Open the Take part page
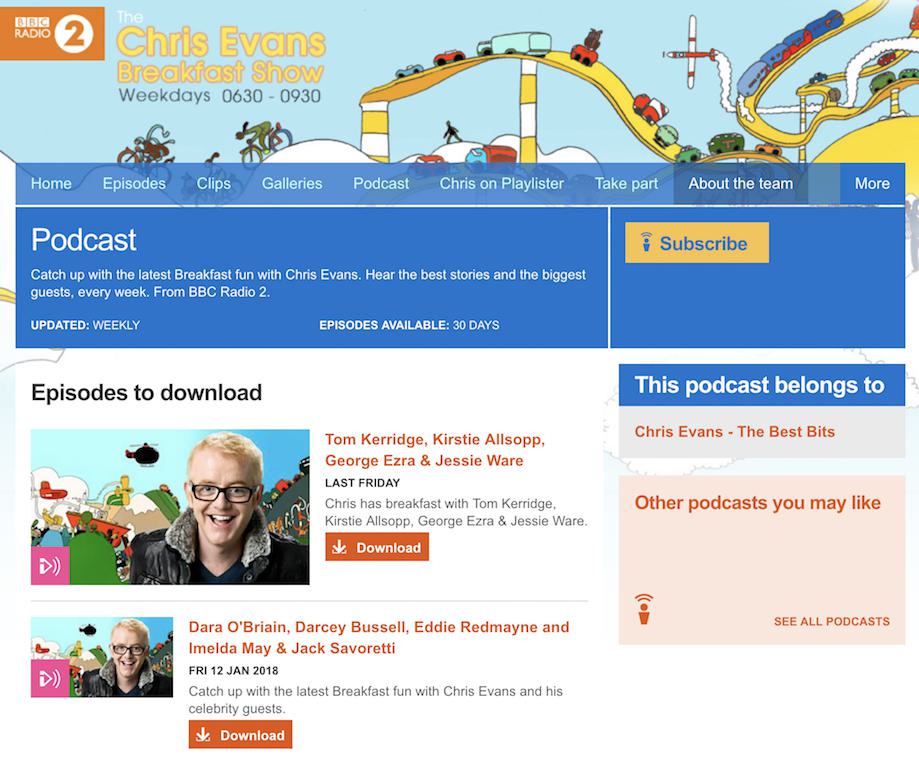This screenshot has height=768, width=919. (x=626, y=183)
